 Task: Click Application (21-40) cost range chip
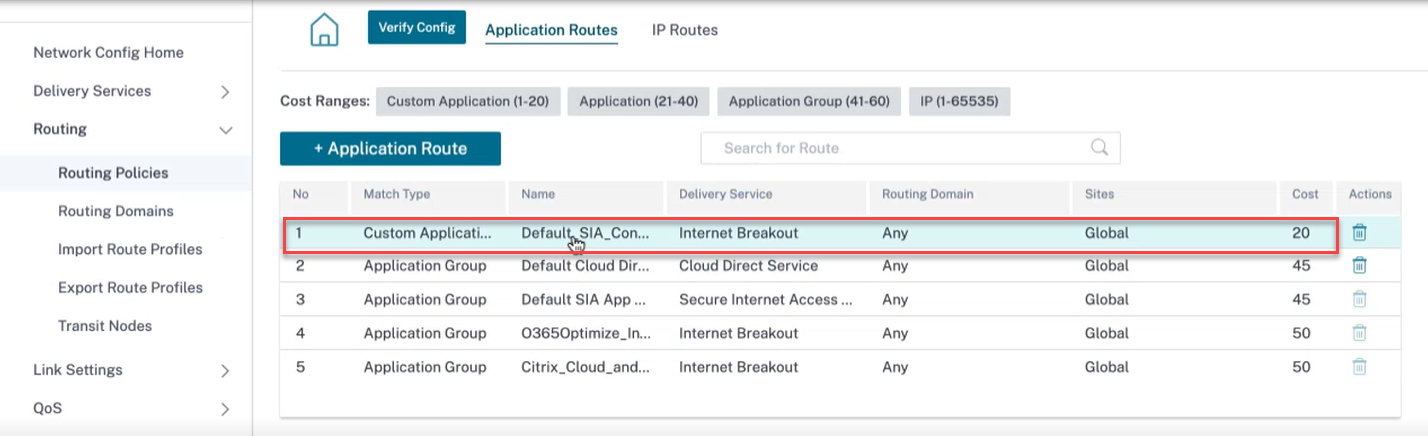click(639, 101)
